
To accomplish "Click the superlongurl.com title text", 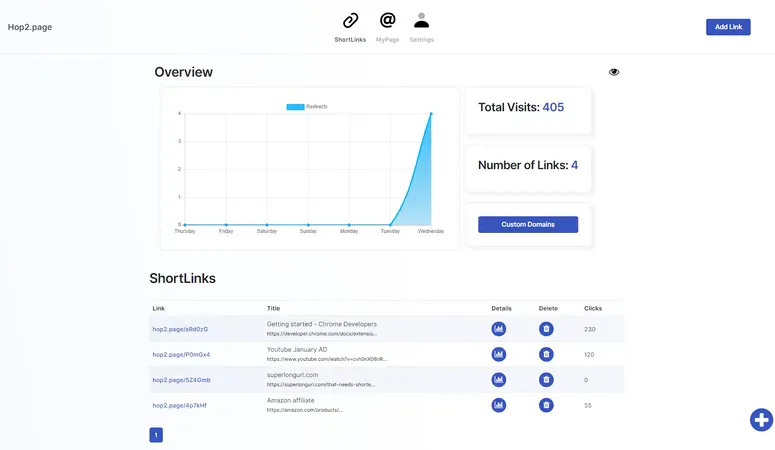I will [293, 375].
